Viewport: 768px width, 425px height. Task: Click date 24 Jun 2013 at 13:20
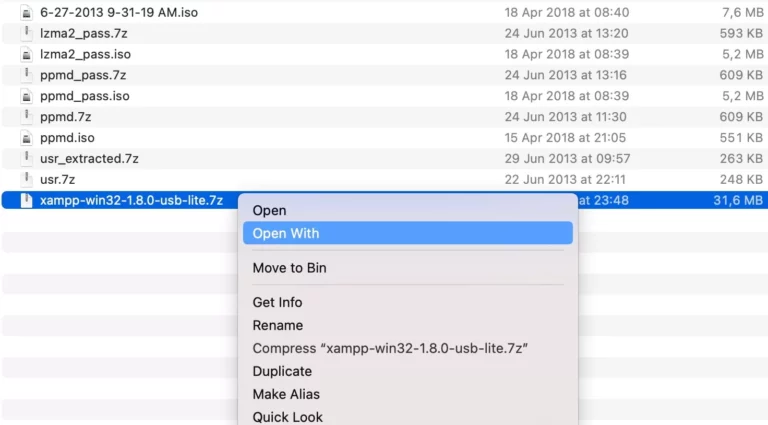click(567, 33)
